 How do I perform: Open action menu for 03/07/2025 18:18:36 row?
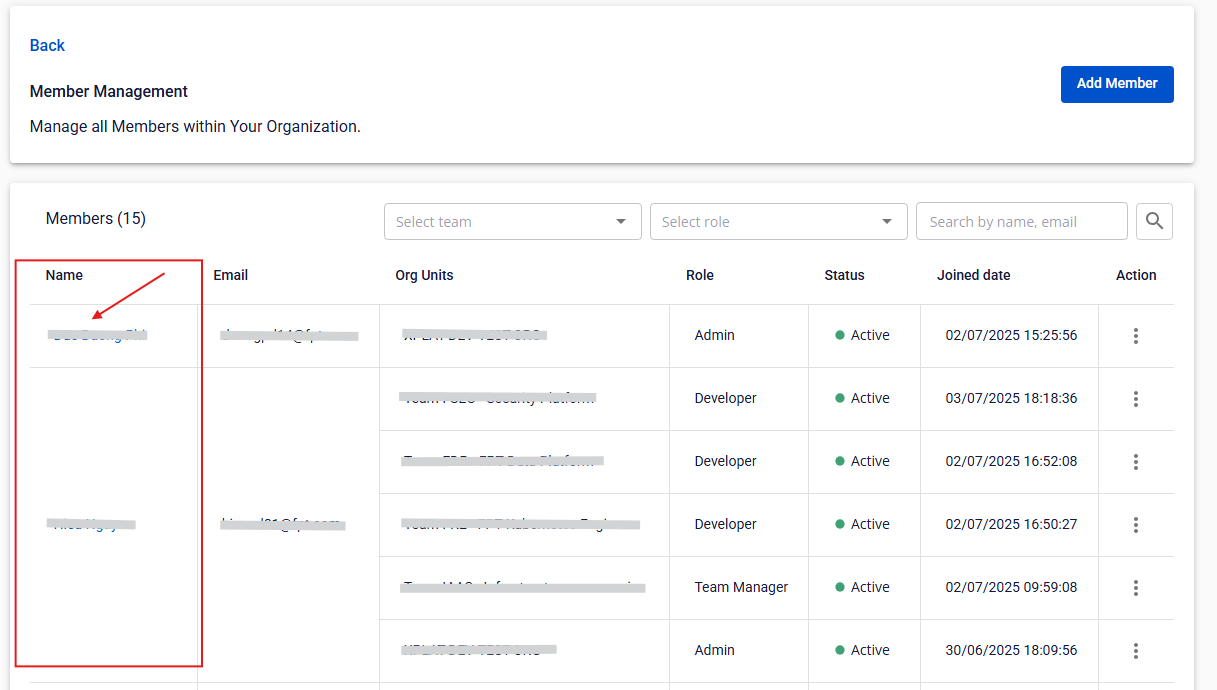[x=1135, y=399]
